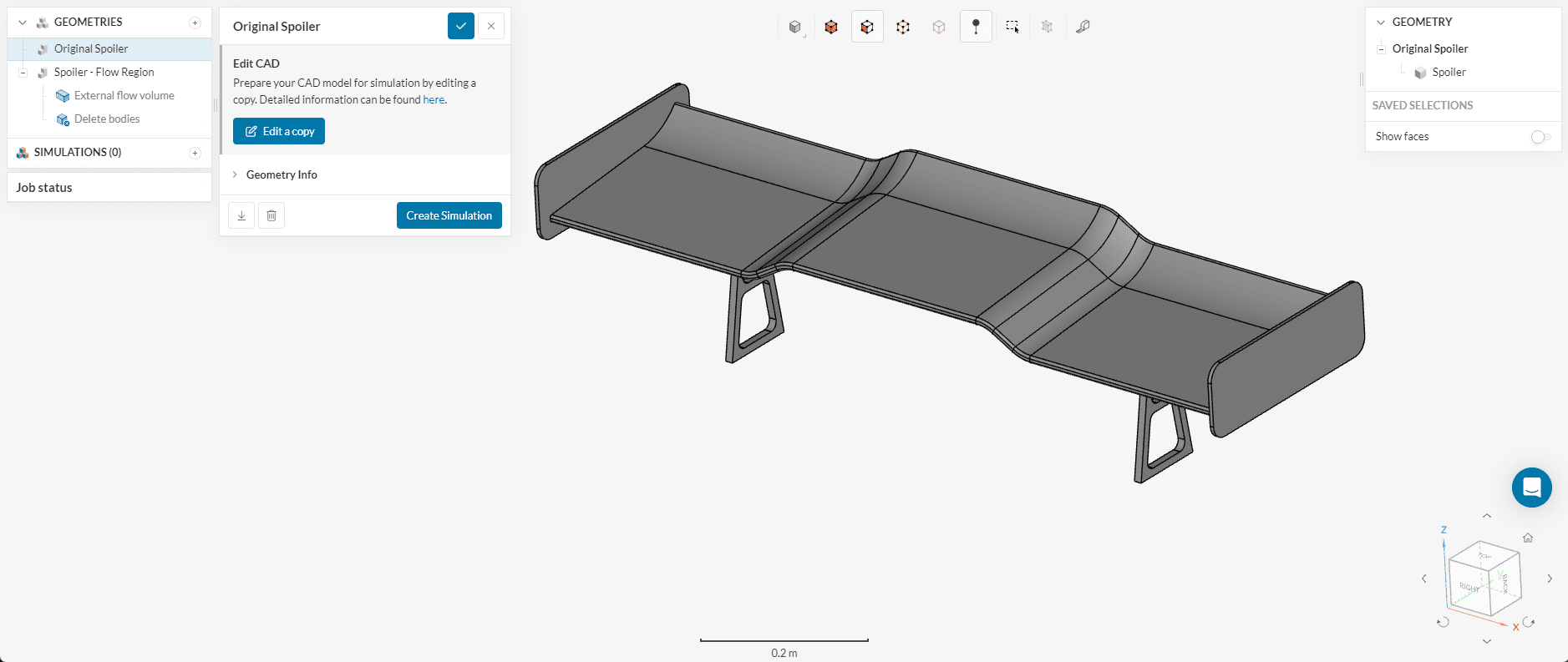Switch to volume selection mode cube icon
Viewport: 1568px width, 662px height.
pyautogui.click(x=831, y=27)
